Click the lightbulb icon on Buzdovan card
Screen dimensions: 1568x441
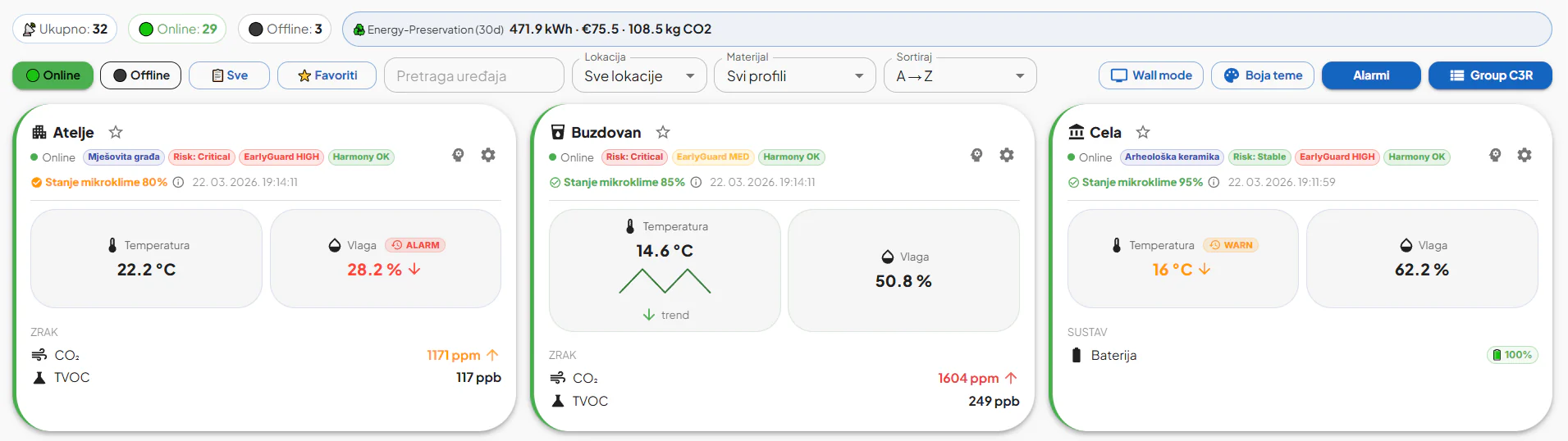coord(976,155)
